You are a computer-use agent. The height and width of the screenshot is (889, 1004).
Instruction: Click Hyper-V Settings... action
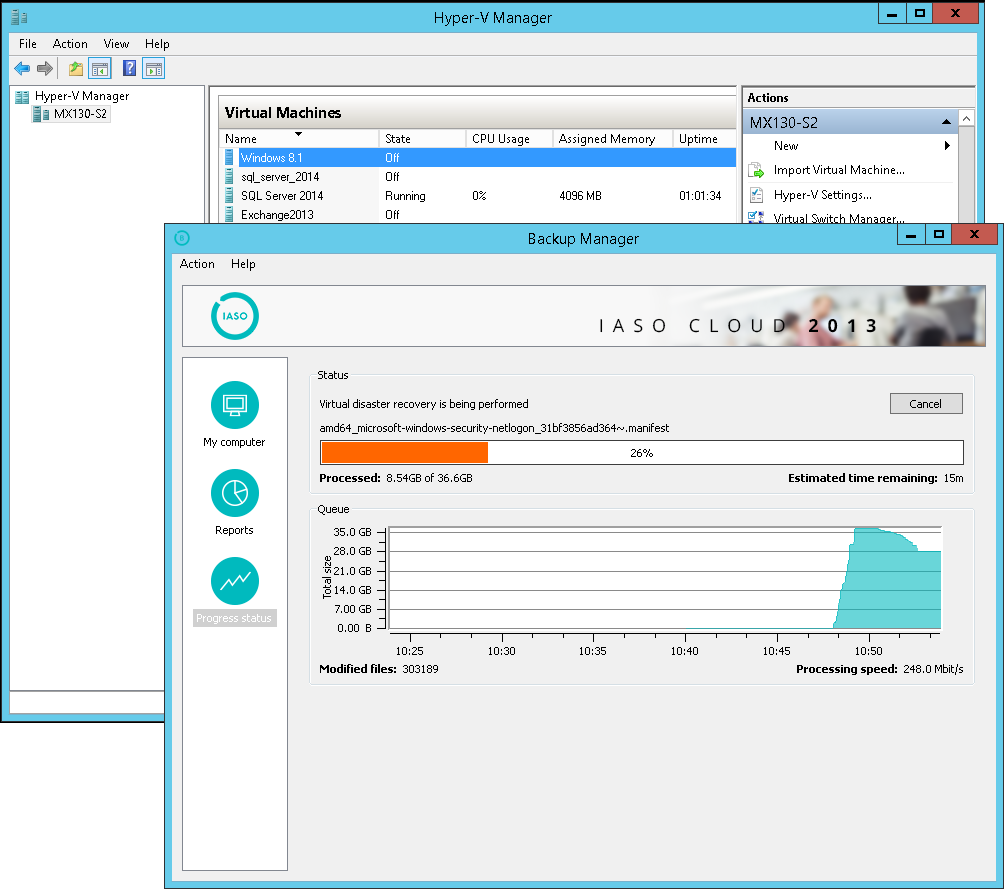[822, 195]
